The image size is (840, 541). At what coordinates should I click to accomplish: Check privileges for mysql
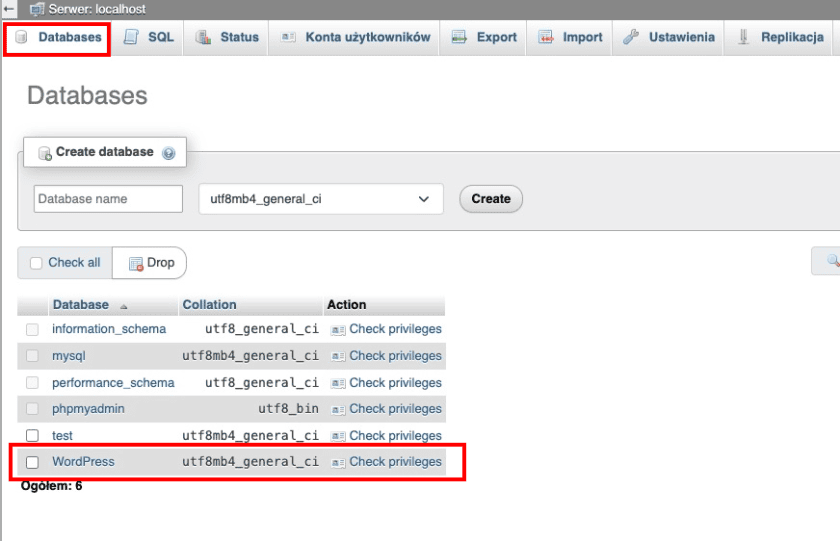(395, 356)
